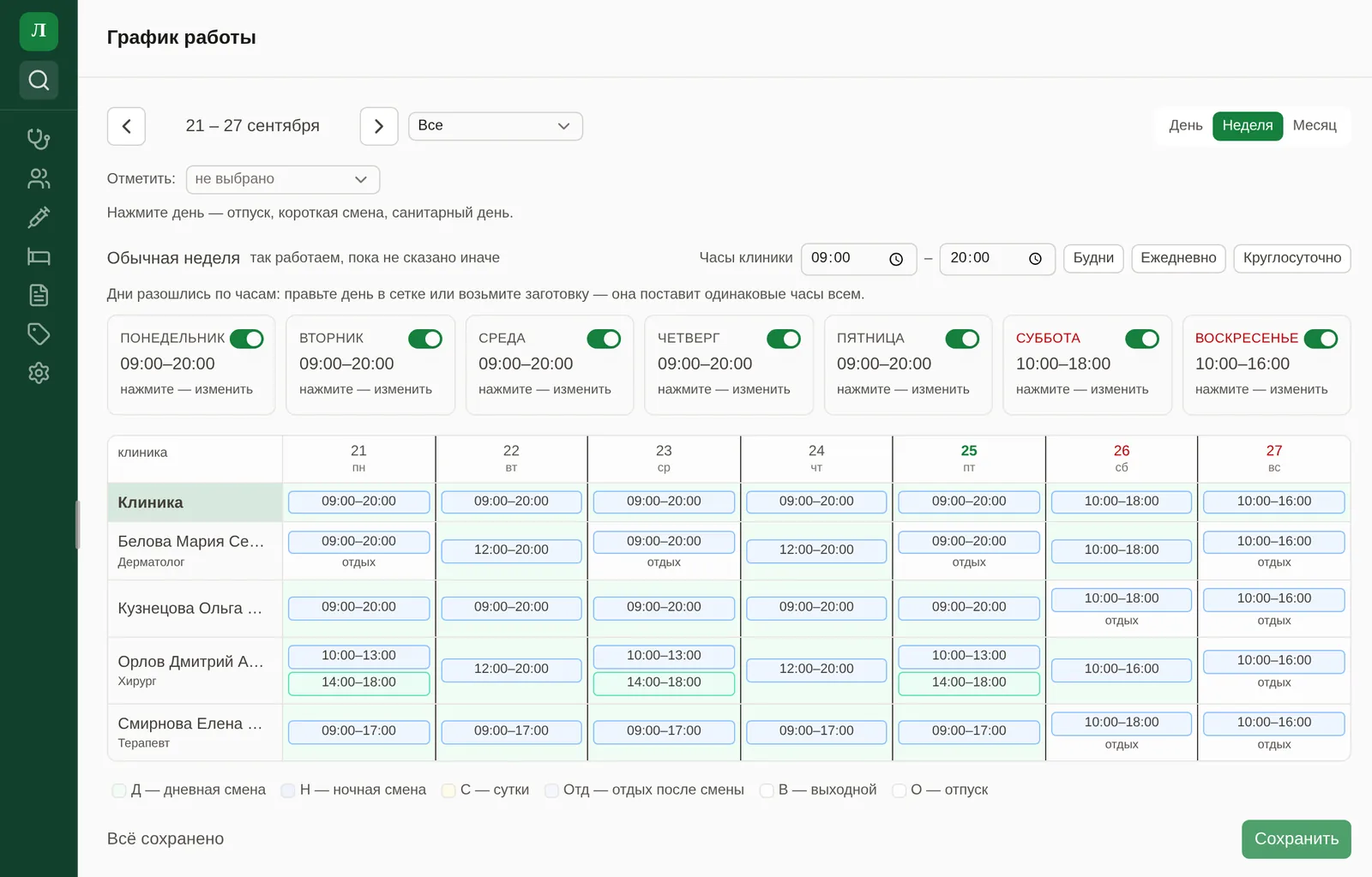Image resolution: width=1372 pixels, height=877 pixels.
Task: Click clock icon in 20:00 closing field
Action: (1035, 259)
